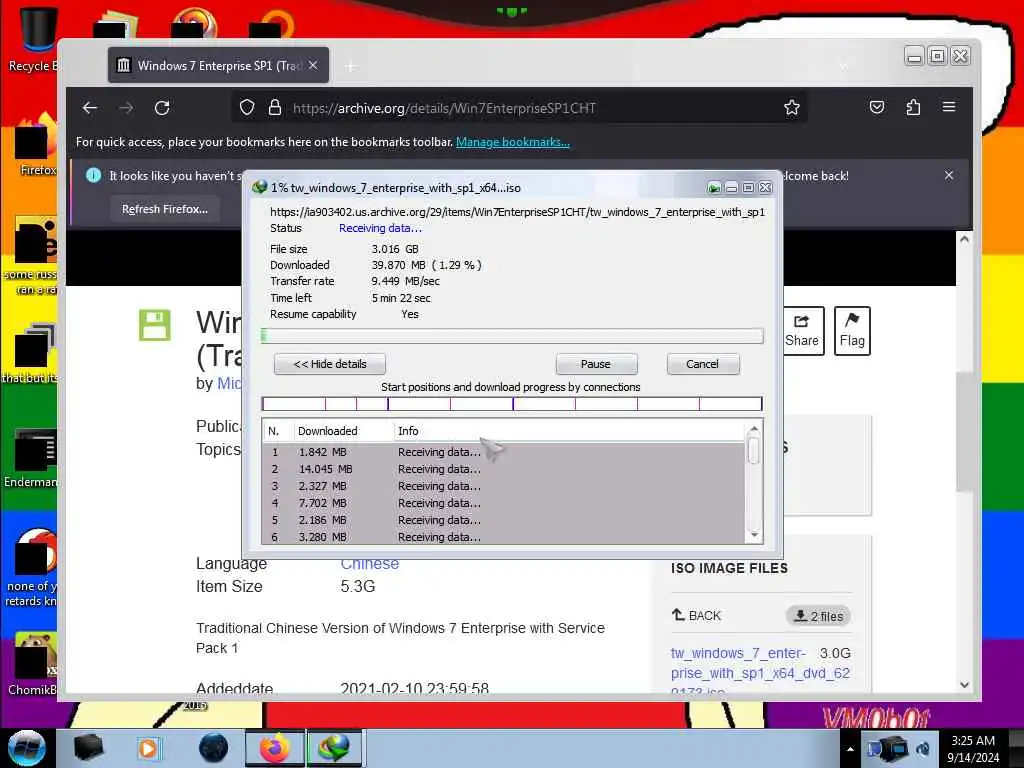The image size is (1024, 768).
Task: Show hidden system tray icons
Action: point(850,749)
